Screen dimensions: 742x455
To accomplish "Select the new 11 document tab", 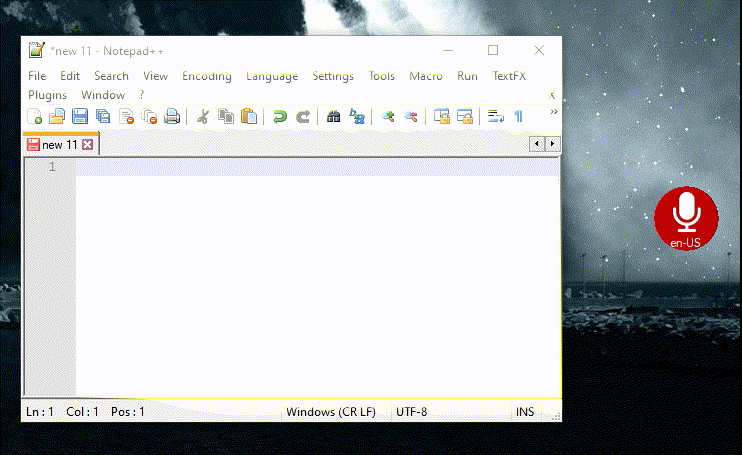I will [x=59, y=145].
